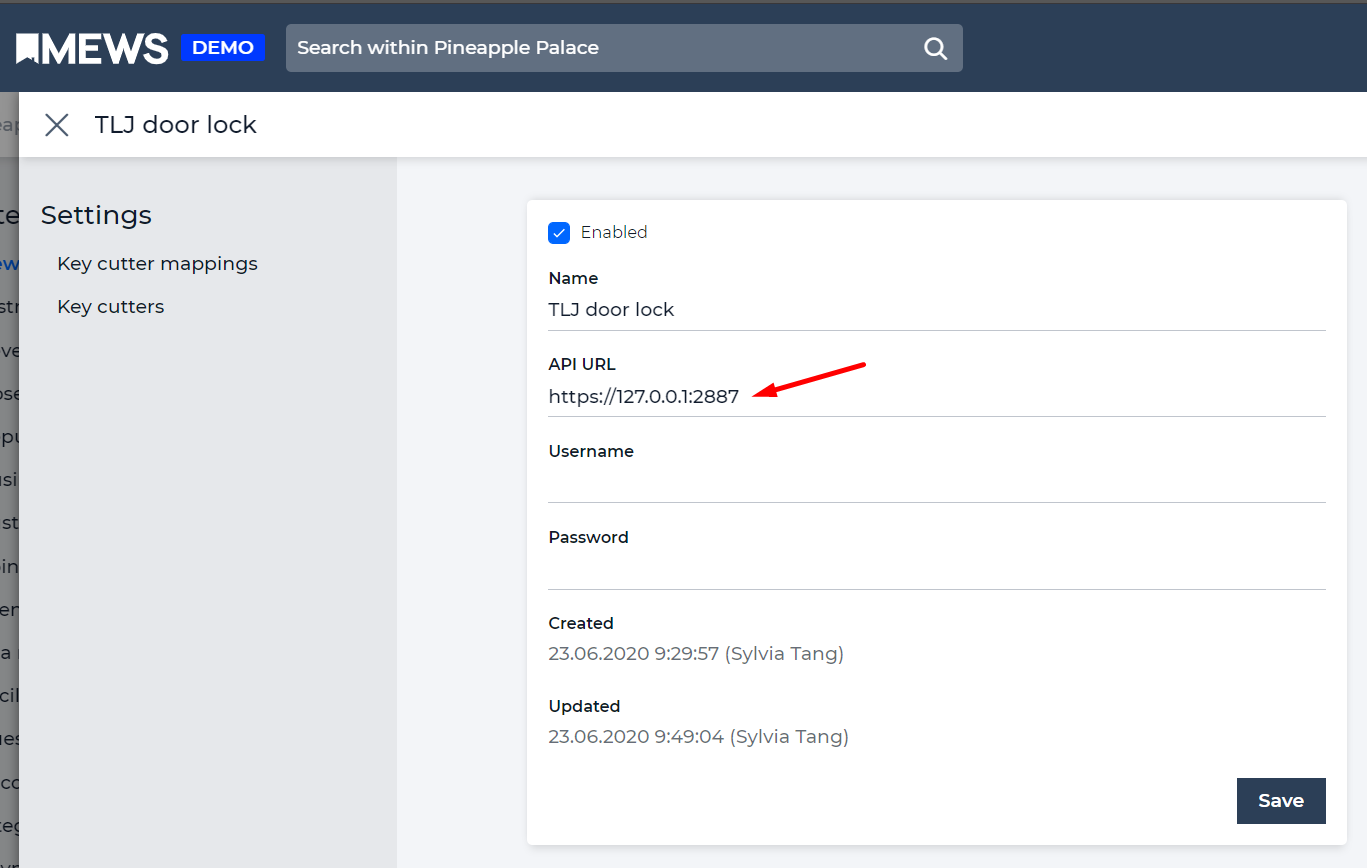Click the Username input field
The image size is (1367, 868).
pyautogui.click(x=937, y=483)
